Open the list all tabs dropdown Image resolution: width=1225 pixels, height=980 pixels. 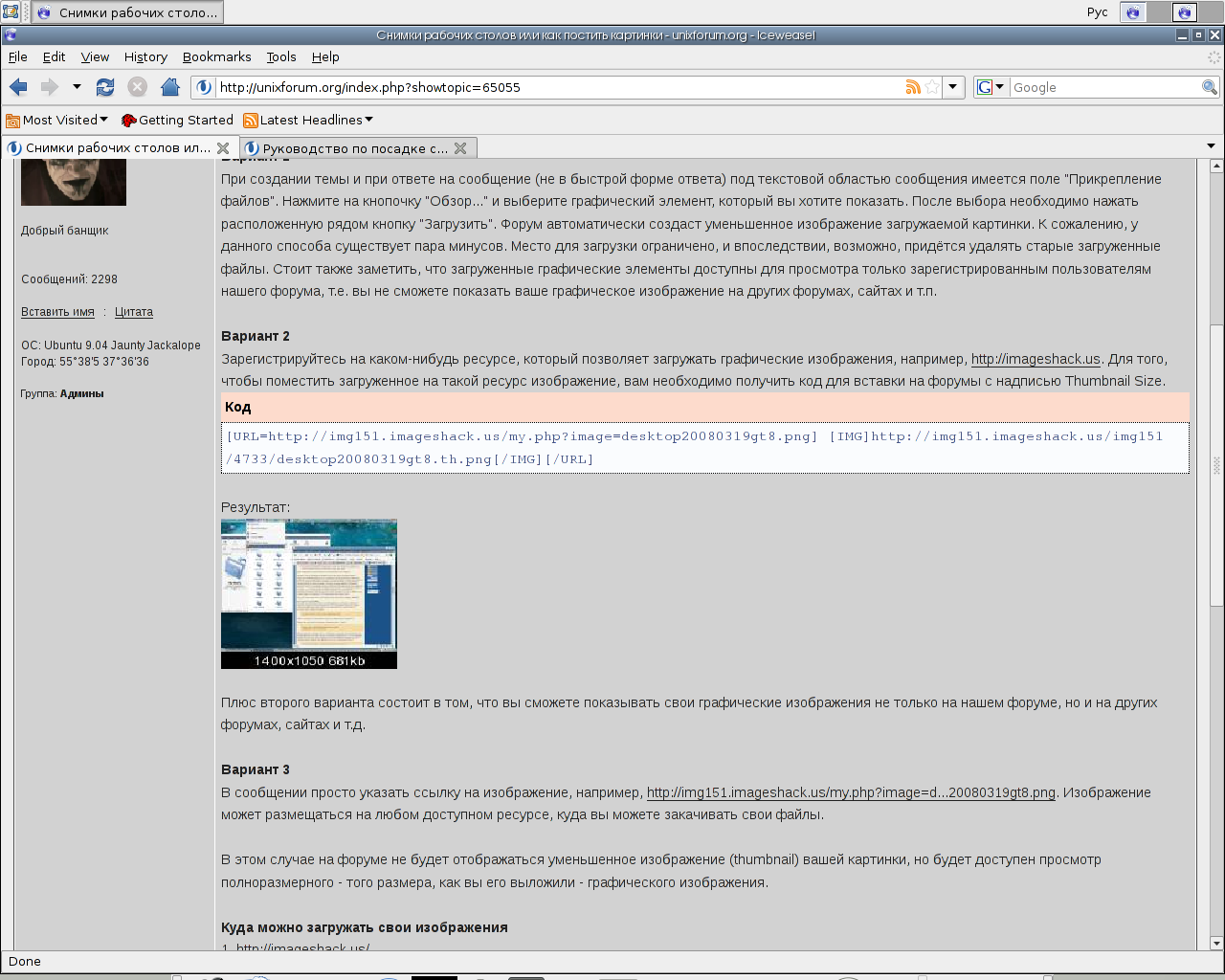pos(1211,146)
